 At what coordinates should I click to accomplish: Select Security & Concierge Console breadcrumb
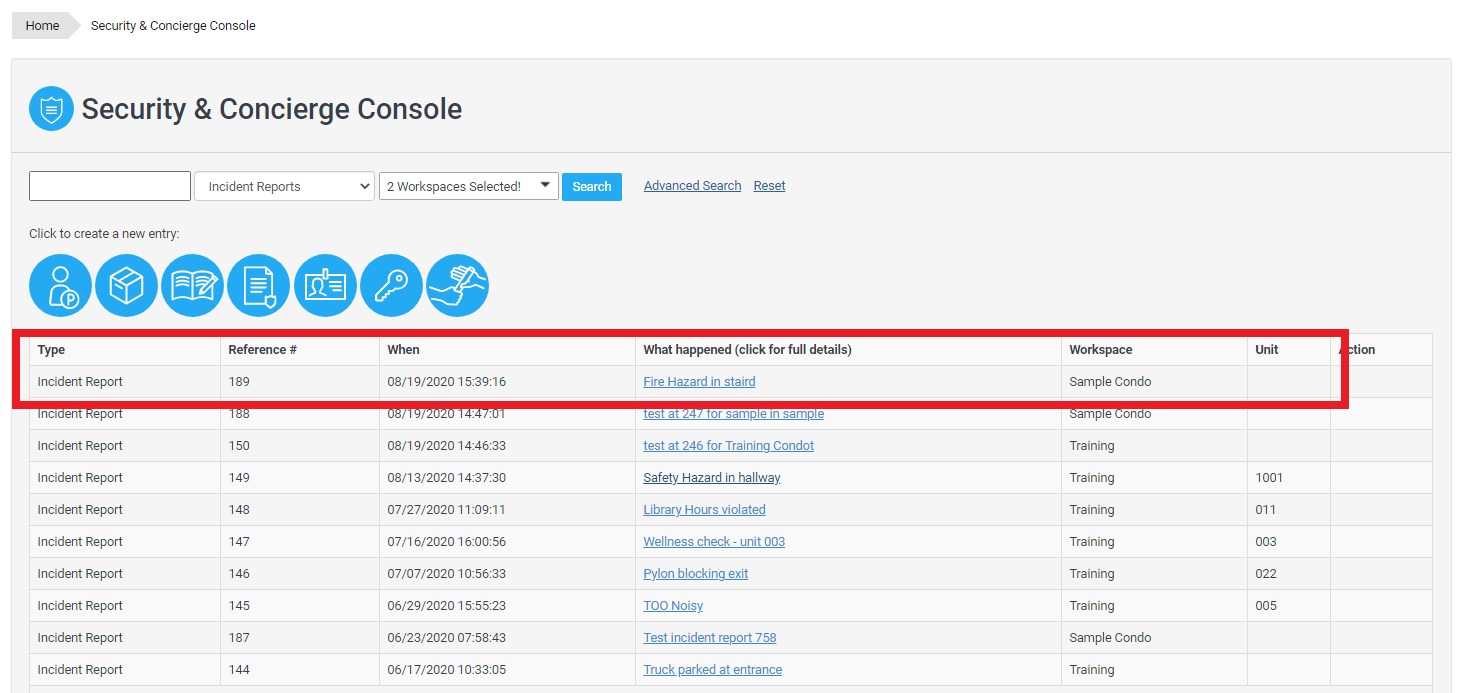[x=173, y=26]
